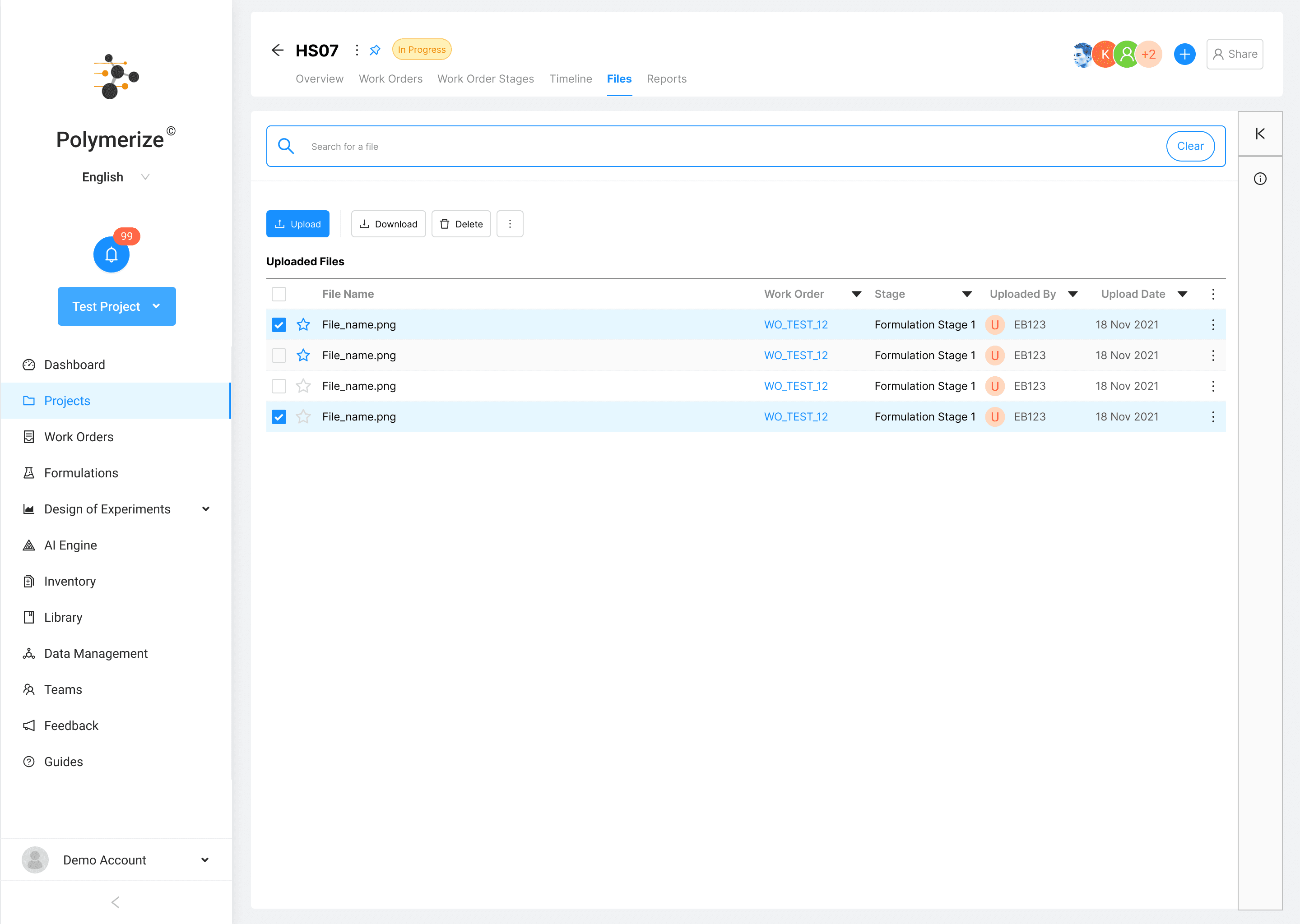Collapse the right side panel arrow

[1259, 134]
